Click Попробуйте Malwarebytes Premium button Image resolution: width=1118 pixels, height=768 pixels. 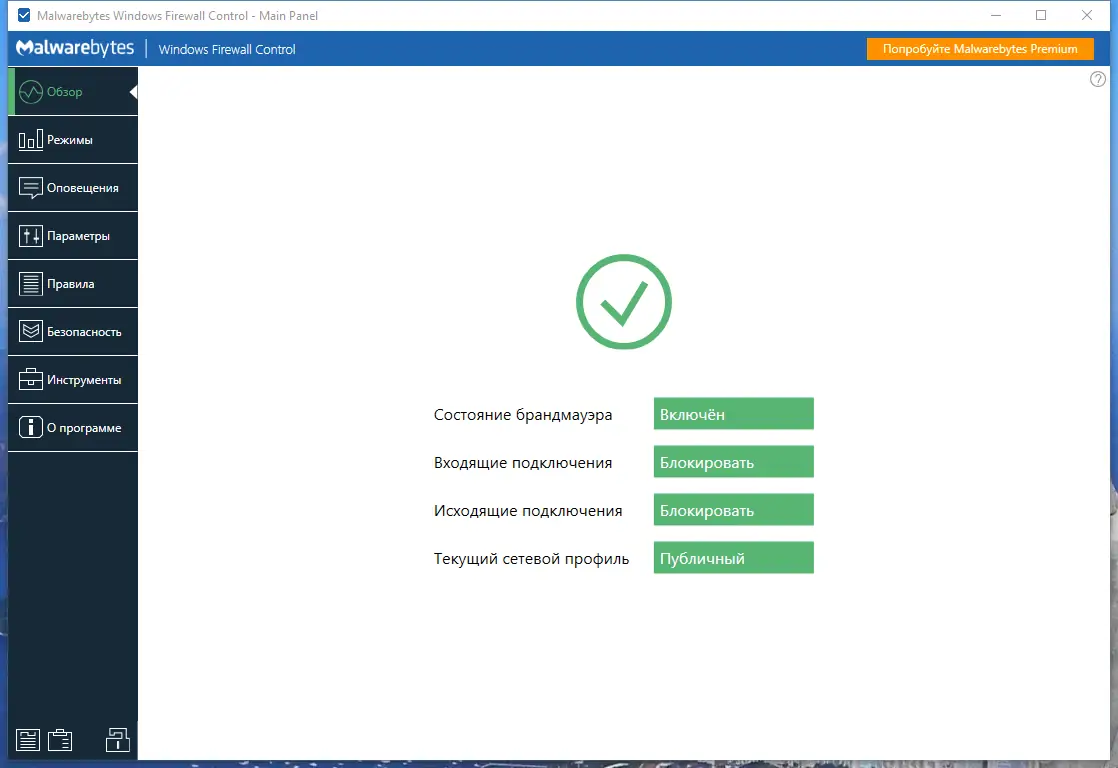pyautogui.click(x=980, y=48)
